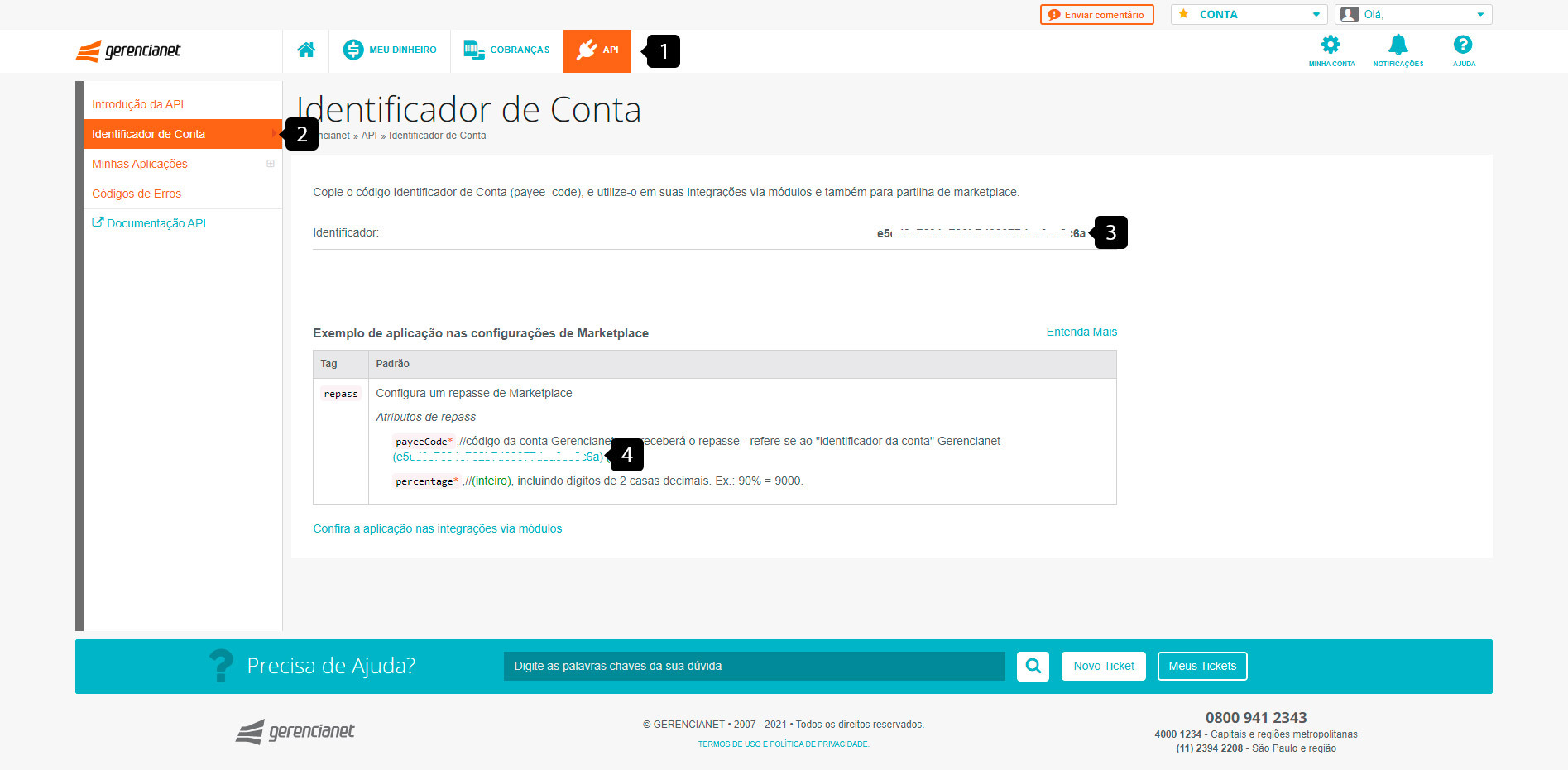Click the API breadcrumb link

(x=369, y=136)
